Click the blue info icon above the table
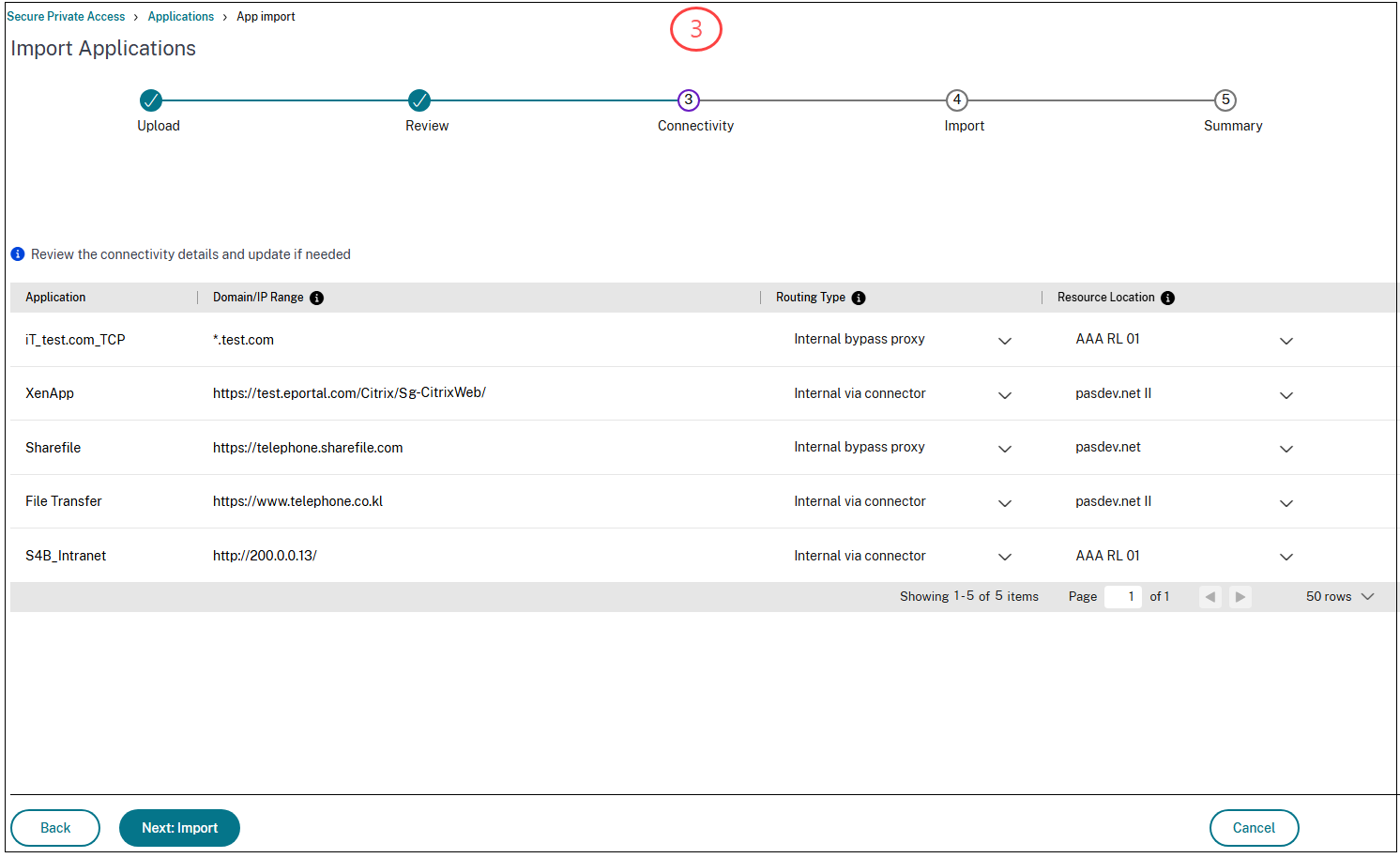 point(17,253)
